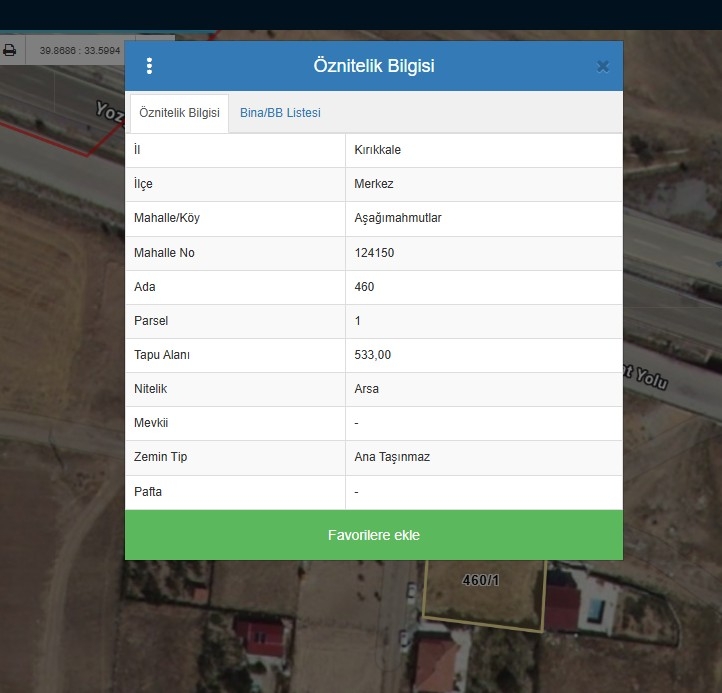This screenshot has height=693, width=722.
Task: Open the three-dot options menu
Action: (149, 66)
